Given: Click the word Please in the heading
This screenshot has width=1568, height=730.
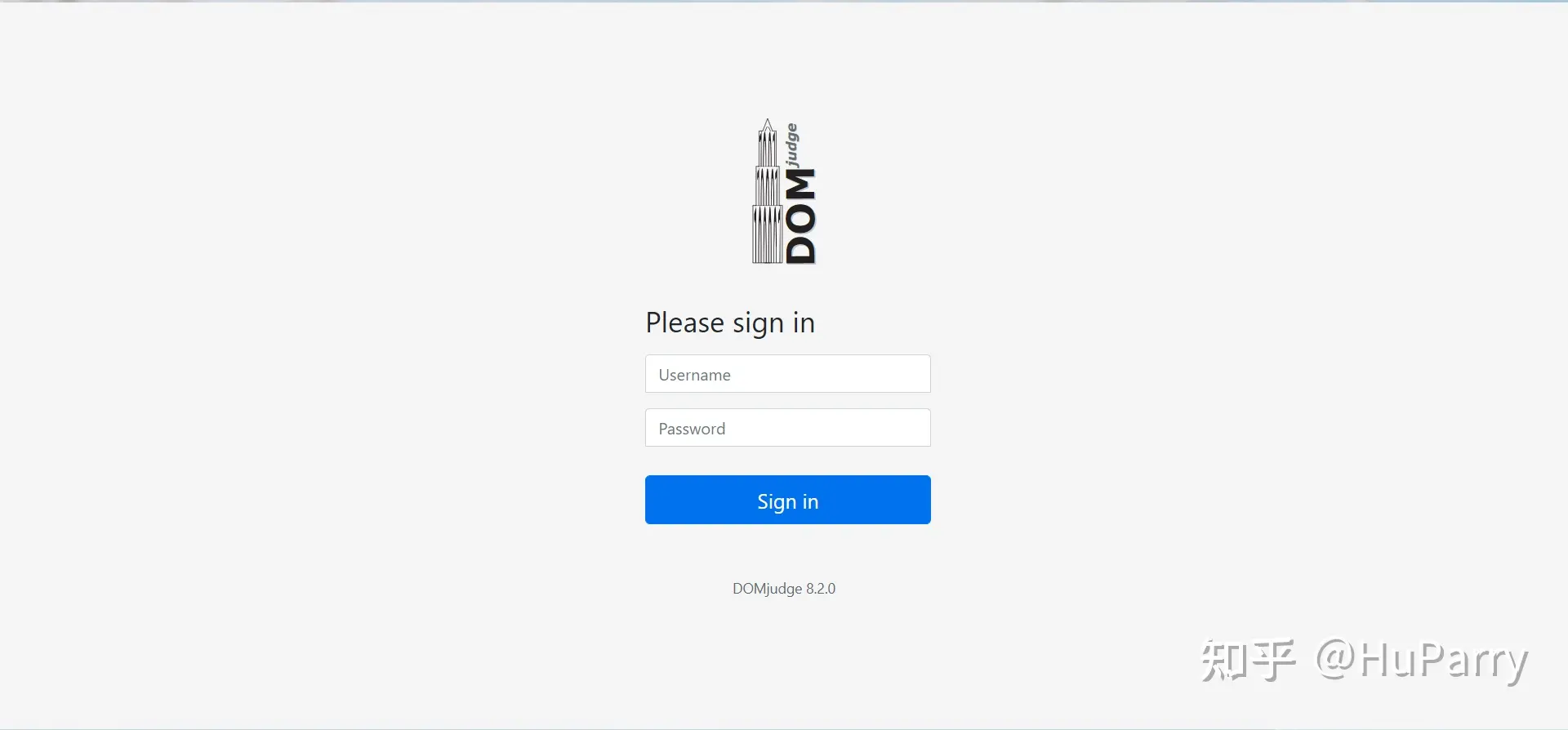Looking at the screenshot, I should click(x=684, y=323).
